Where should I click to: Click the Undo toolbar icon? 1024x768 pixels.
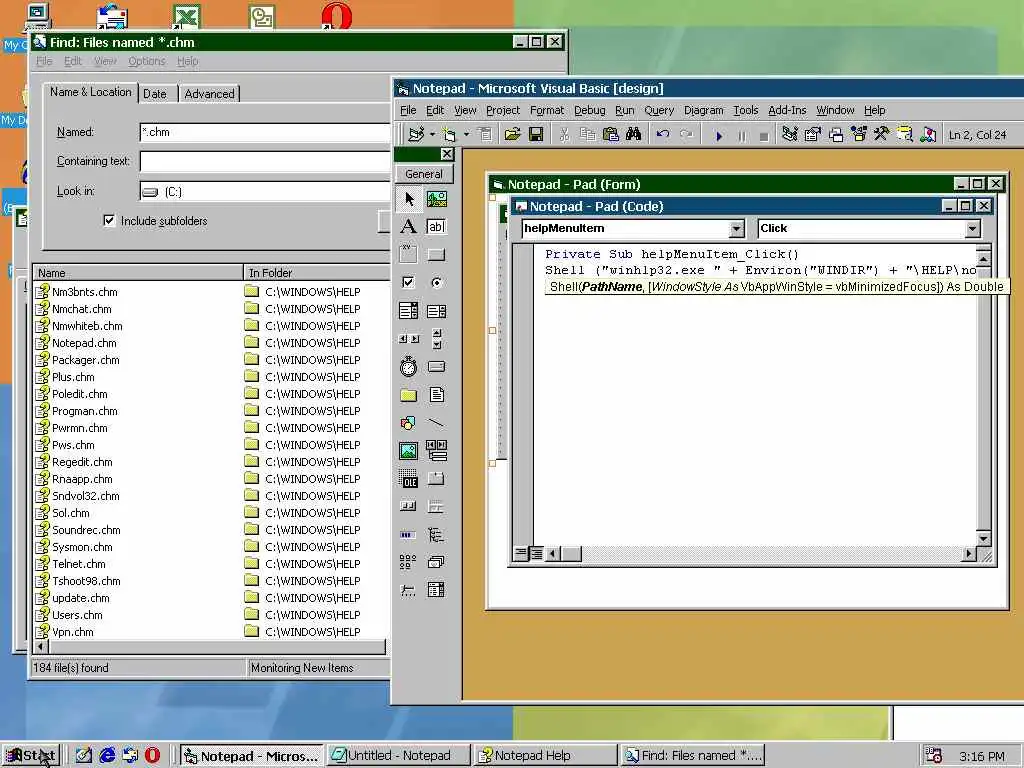tap(663, 135)
